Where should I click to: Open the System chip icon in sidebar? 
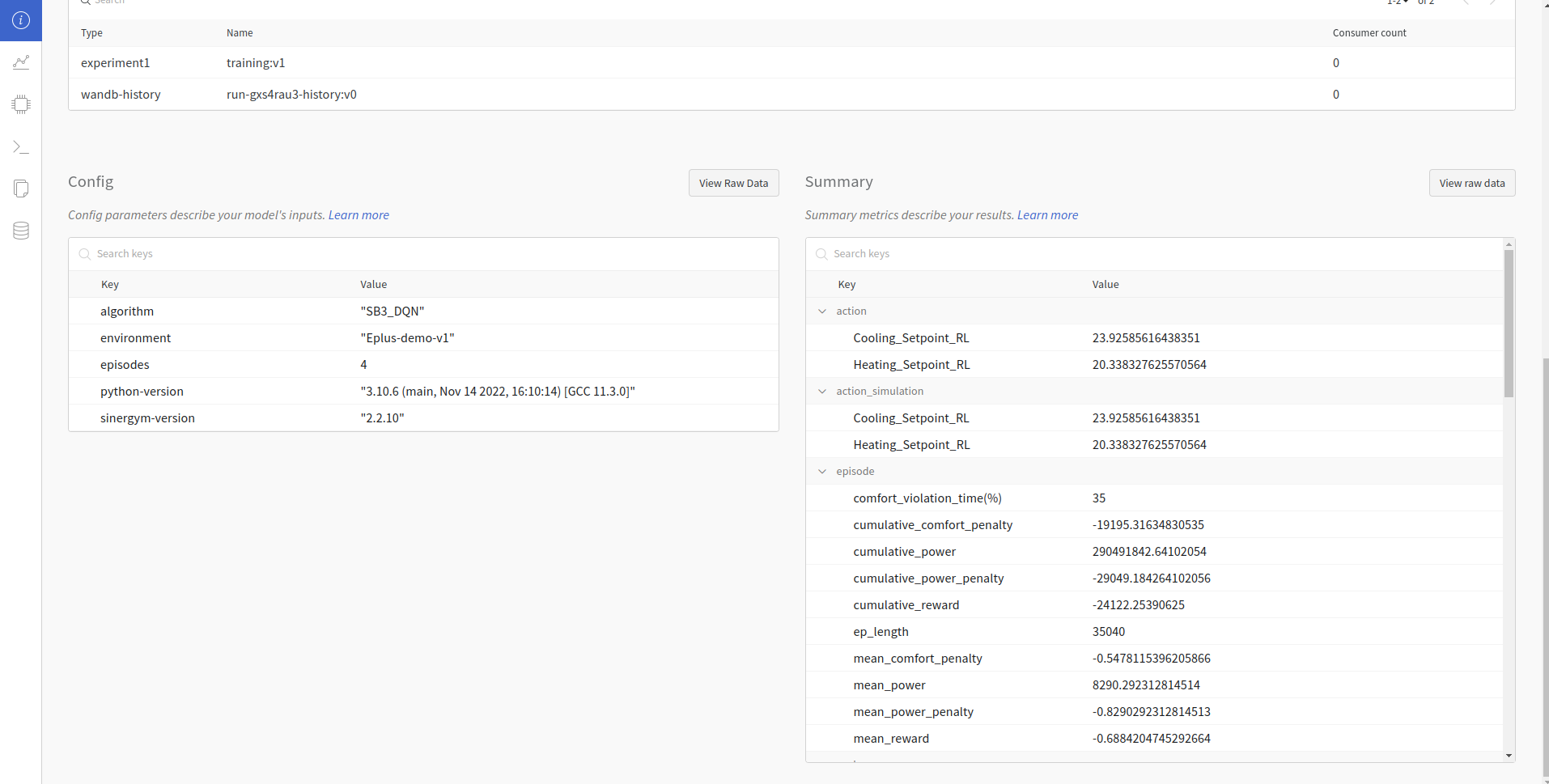click(21, 104)
